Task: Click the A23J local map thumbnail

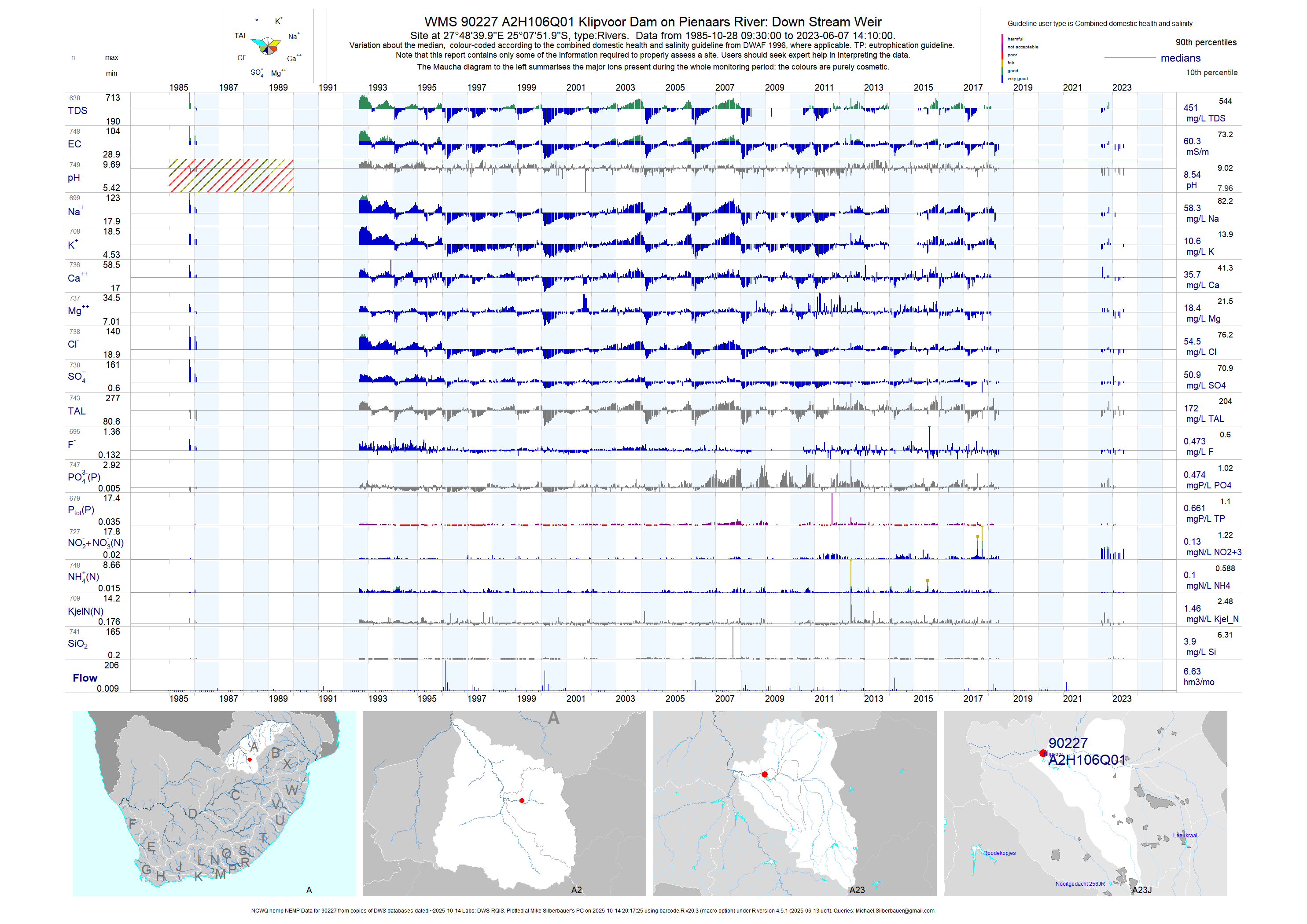Action: coord(1085,803)
